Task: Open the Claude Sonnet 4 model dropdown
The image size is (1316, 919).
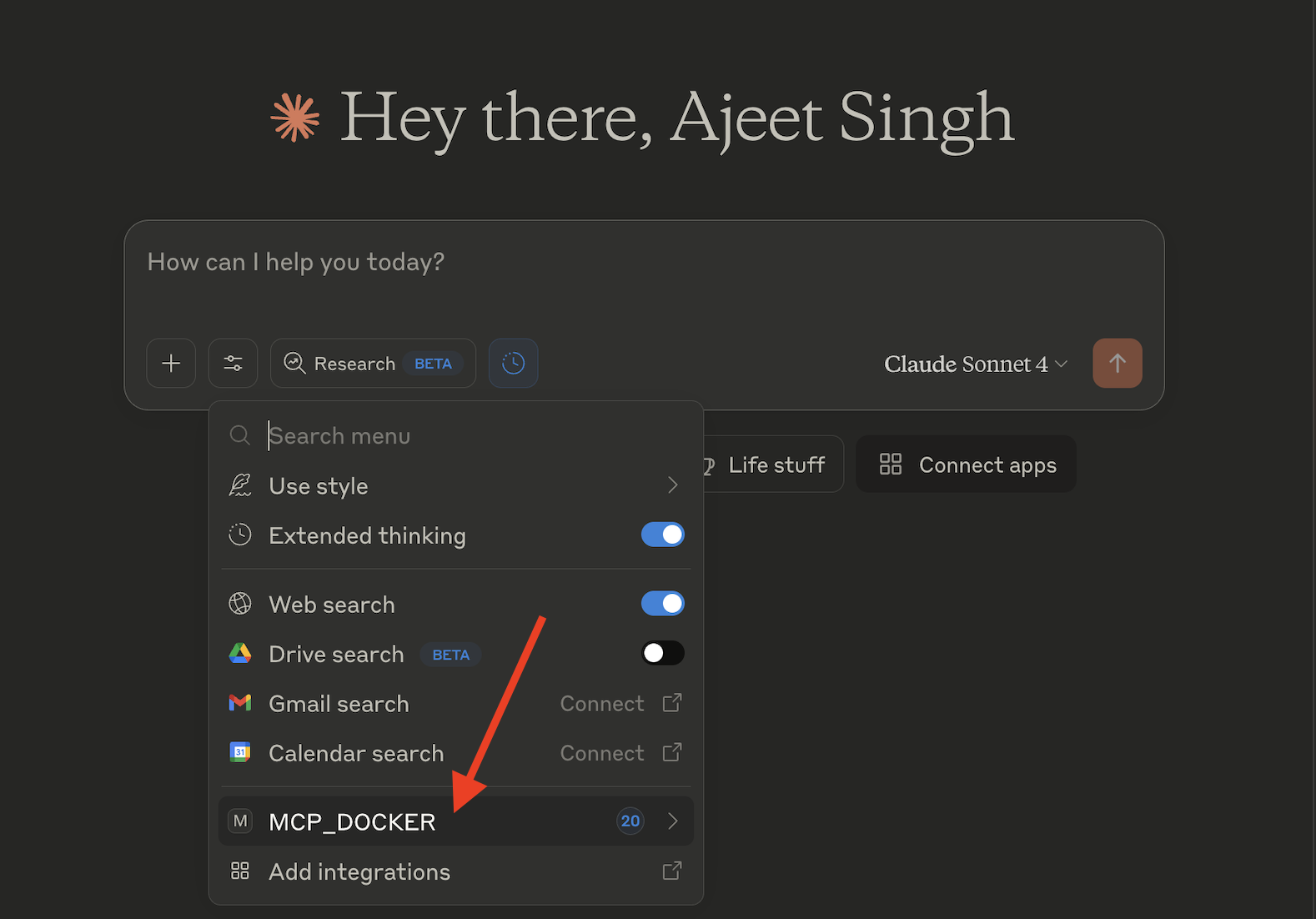Action: click(x=975, y=364)
